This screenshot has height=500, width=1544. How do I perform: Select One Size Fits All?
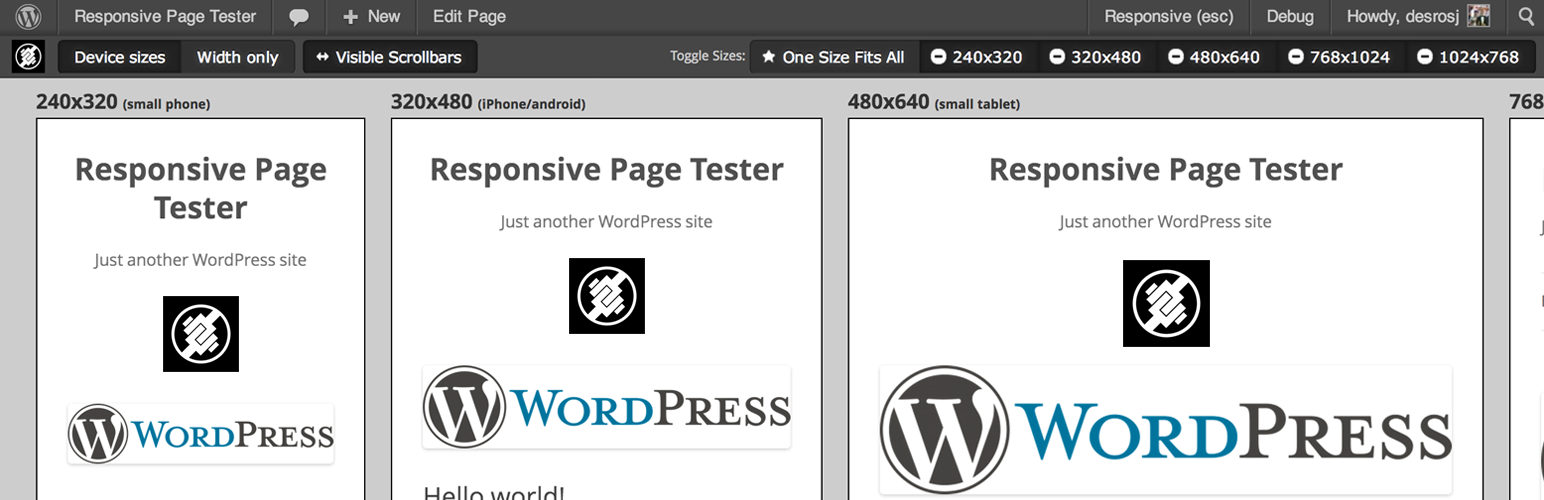(x=833, y=57)
